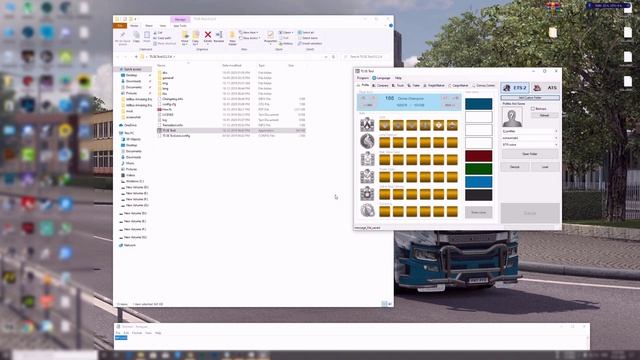The image size is (640, 360).
Task: Switch to the FreightMarket tab
Action: coord(433,85)
